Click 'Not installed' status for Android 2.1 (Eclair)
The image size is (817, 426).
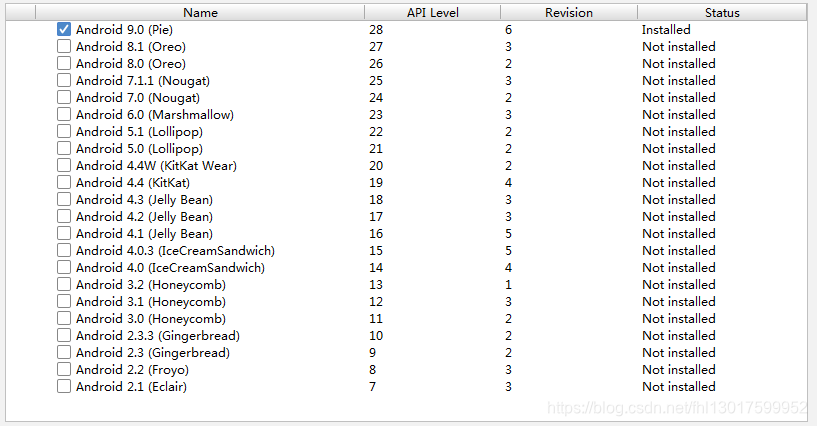(678, 386)
